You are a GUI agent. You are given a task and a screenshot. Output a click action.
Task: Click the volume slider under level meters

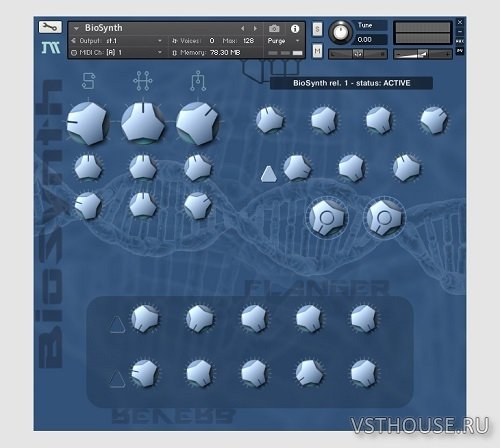[x=423, y=54]
